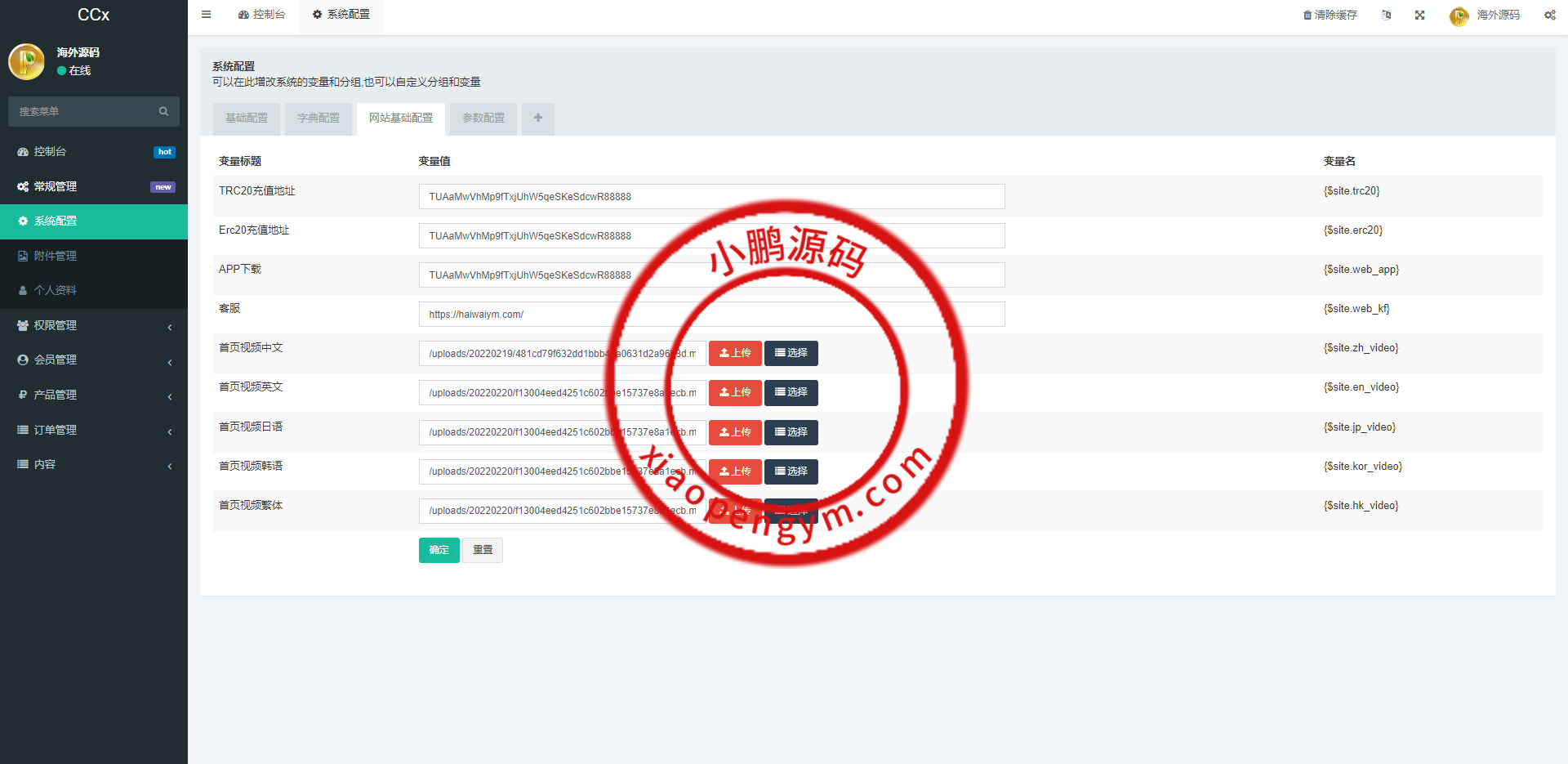Click the search magnifier icon in sidebar
The width and height of the screenshot is (1568, 764).
[163, 112]
